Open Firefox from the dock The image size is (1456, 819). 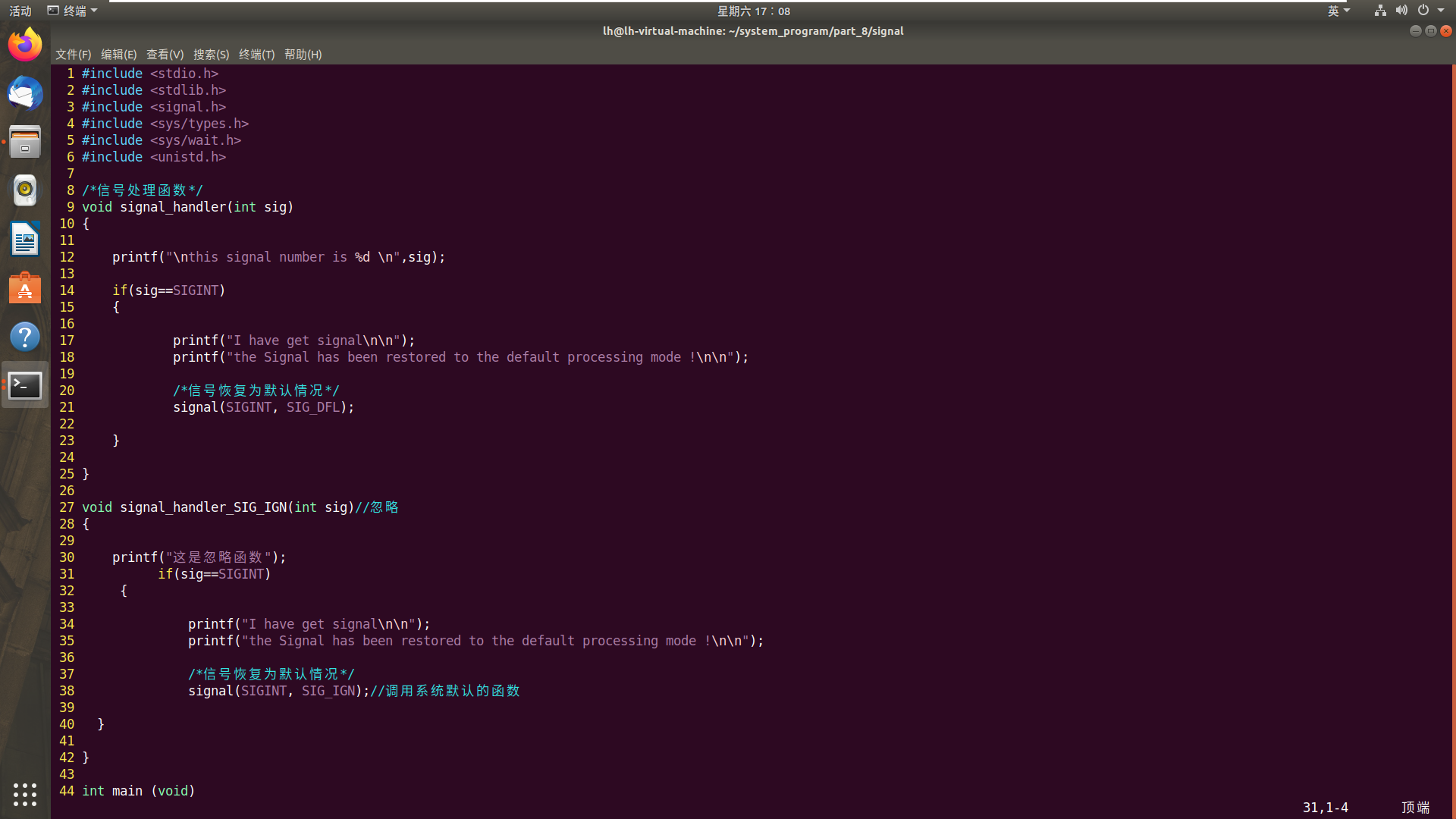25,45
